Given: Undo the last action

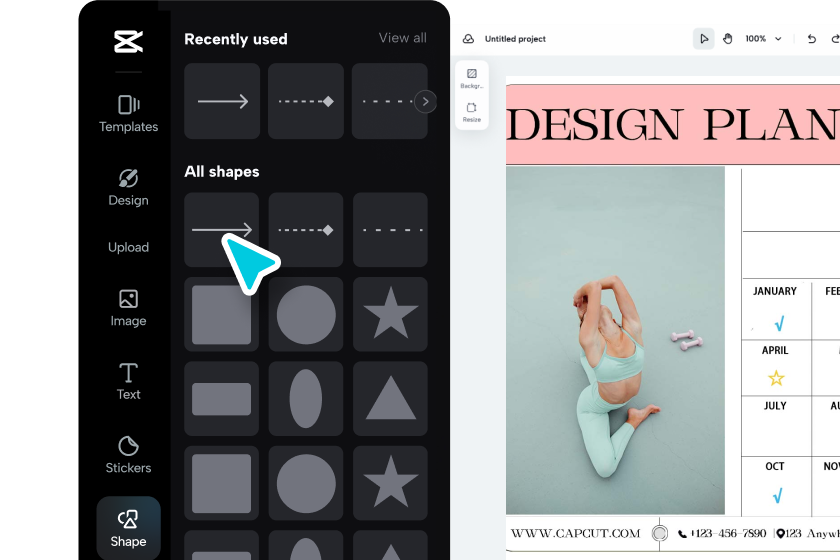Looking at the screenshot, I should pyautogui.click(x=812, y=39).
